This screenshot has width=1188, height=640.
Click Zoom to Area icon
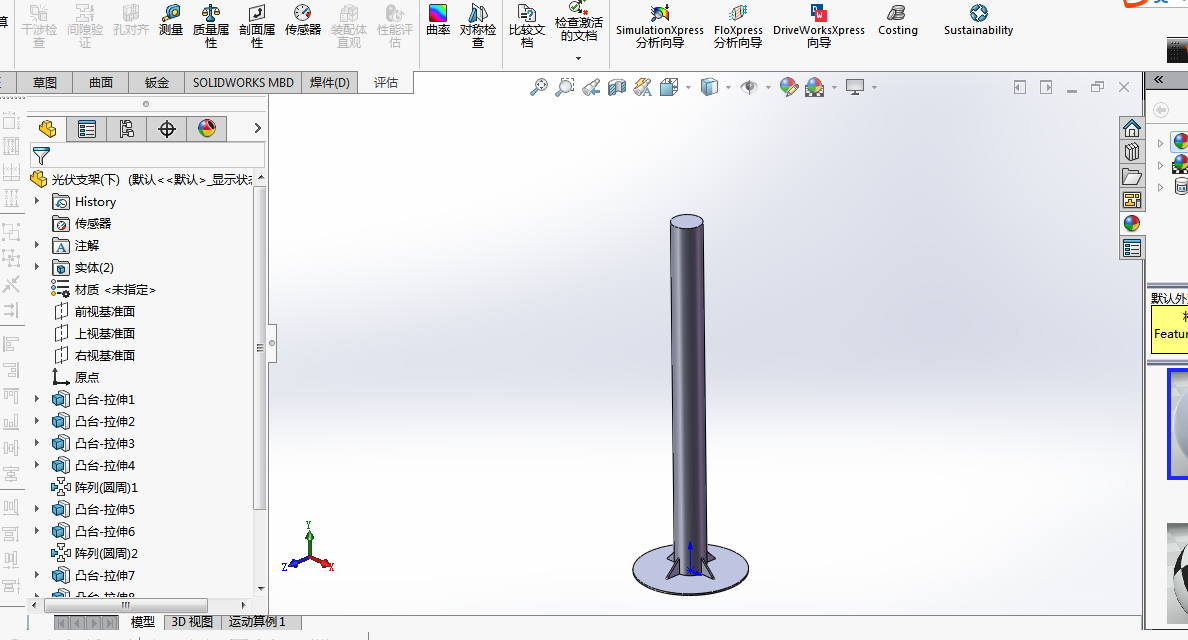tap(564, 87)
